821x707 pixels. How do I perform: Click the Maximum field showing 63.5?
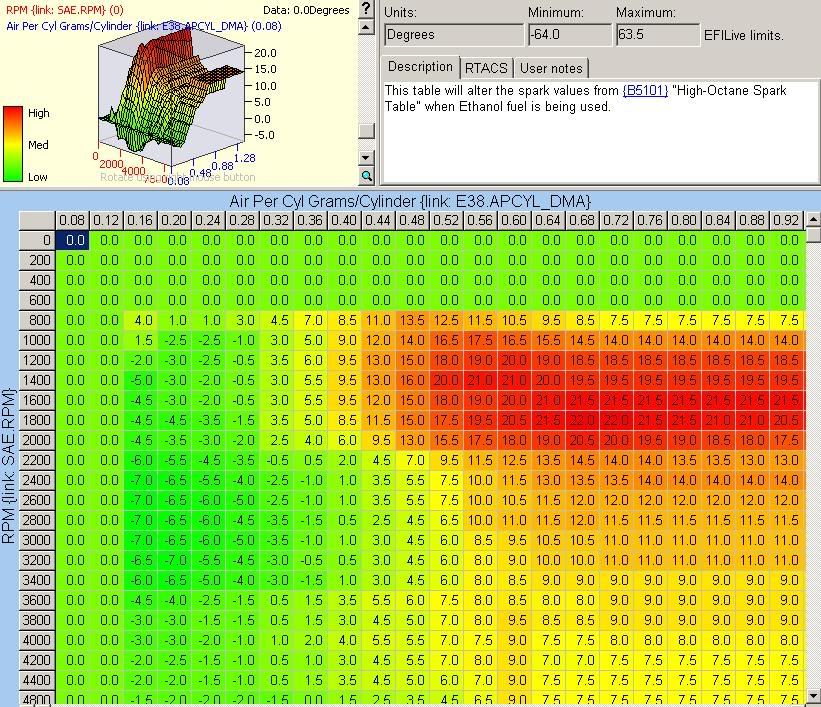coord(656,35)
